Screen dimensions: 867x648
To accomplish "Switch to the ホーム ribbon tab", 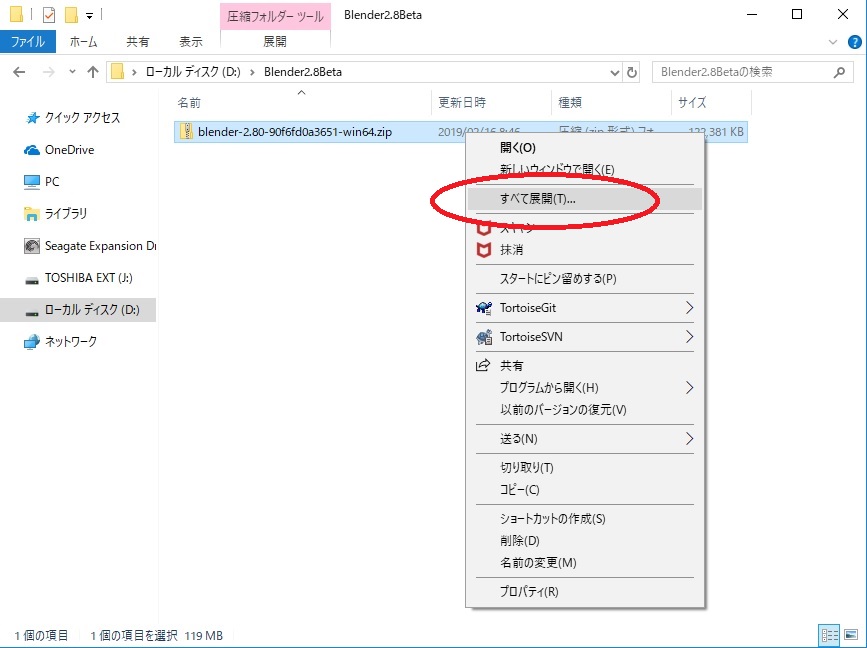I will [x=83, y=41].
